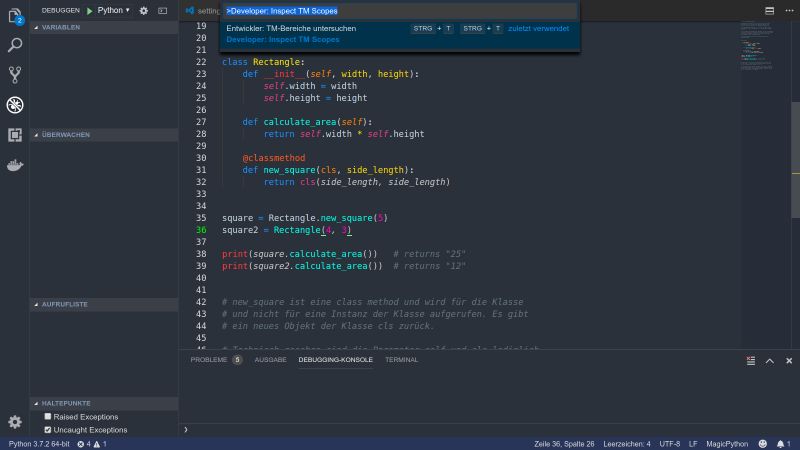The image size is (800, 450).
Task: Collapse the VARIABLEN section
Action: pyautogui.click(x=104, y=28)
